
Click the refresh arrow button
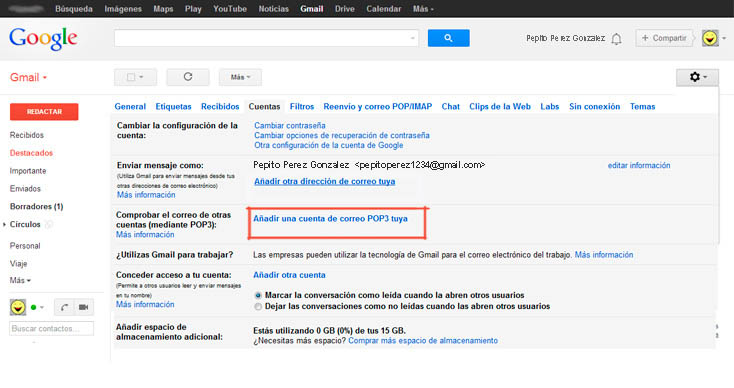tap(188, 77)
